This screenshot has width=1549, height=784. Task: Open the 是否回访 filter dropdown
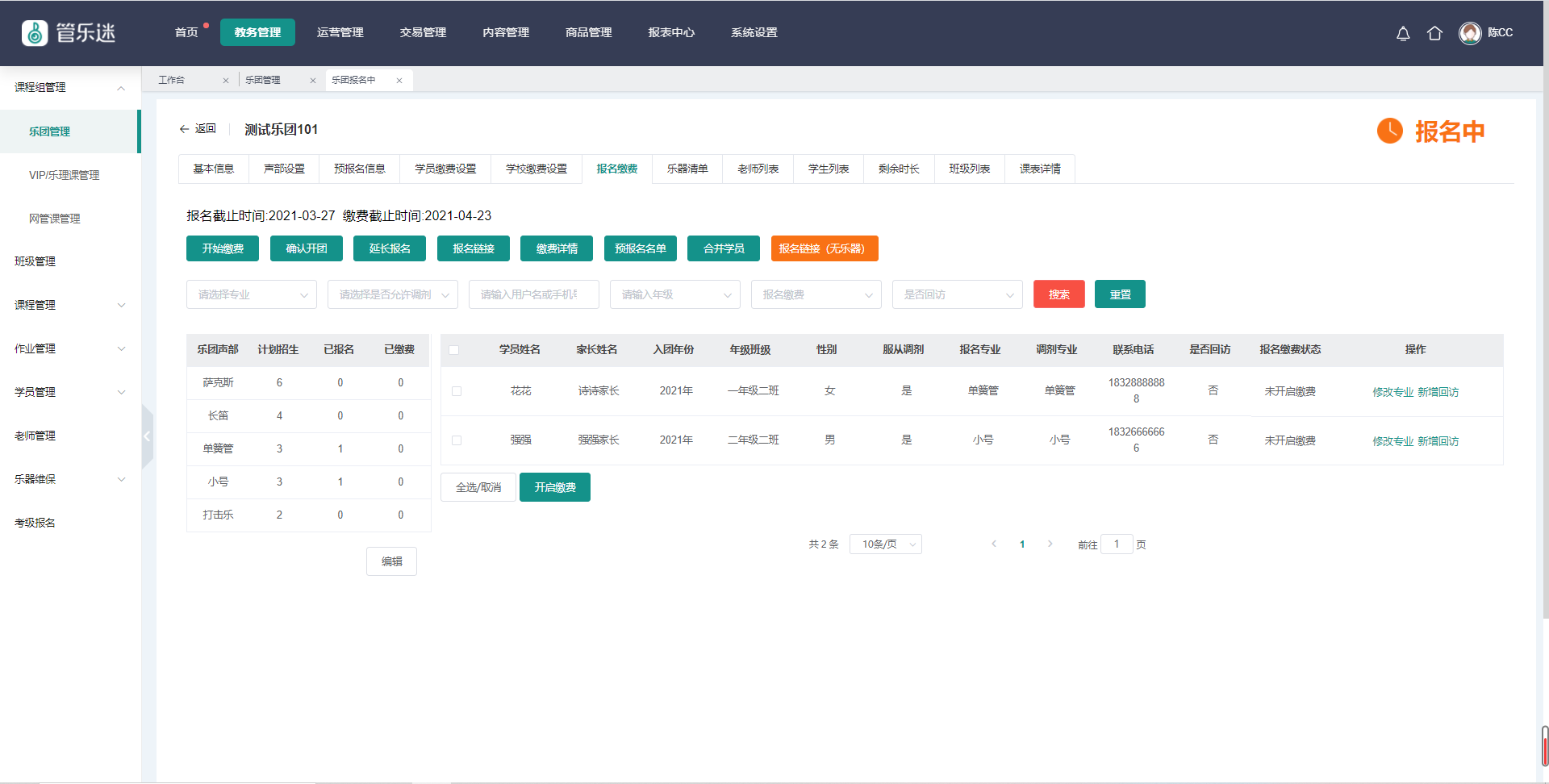pyautogui.click(x=957, y=294)
